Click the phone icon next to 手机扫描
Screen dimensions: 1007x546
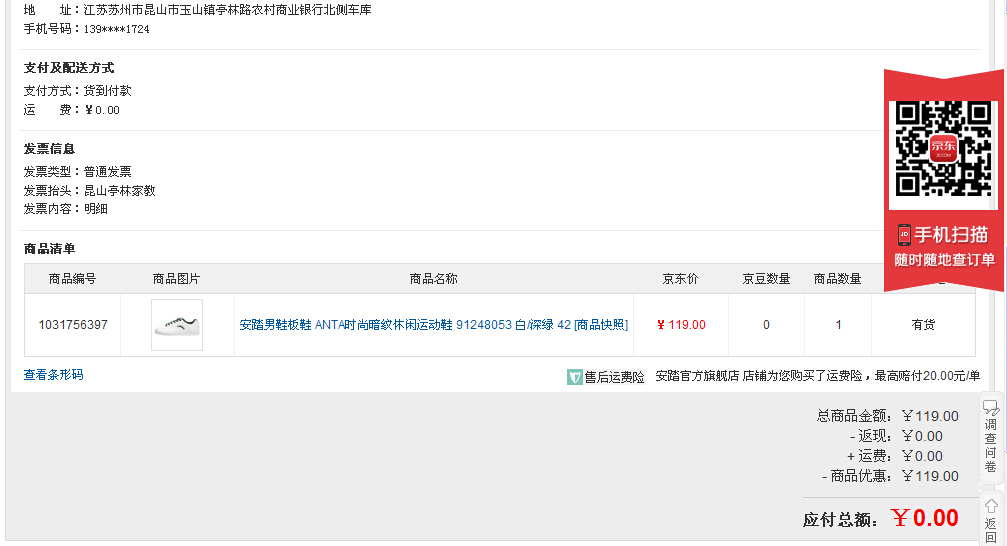pos(904,235)
